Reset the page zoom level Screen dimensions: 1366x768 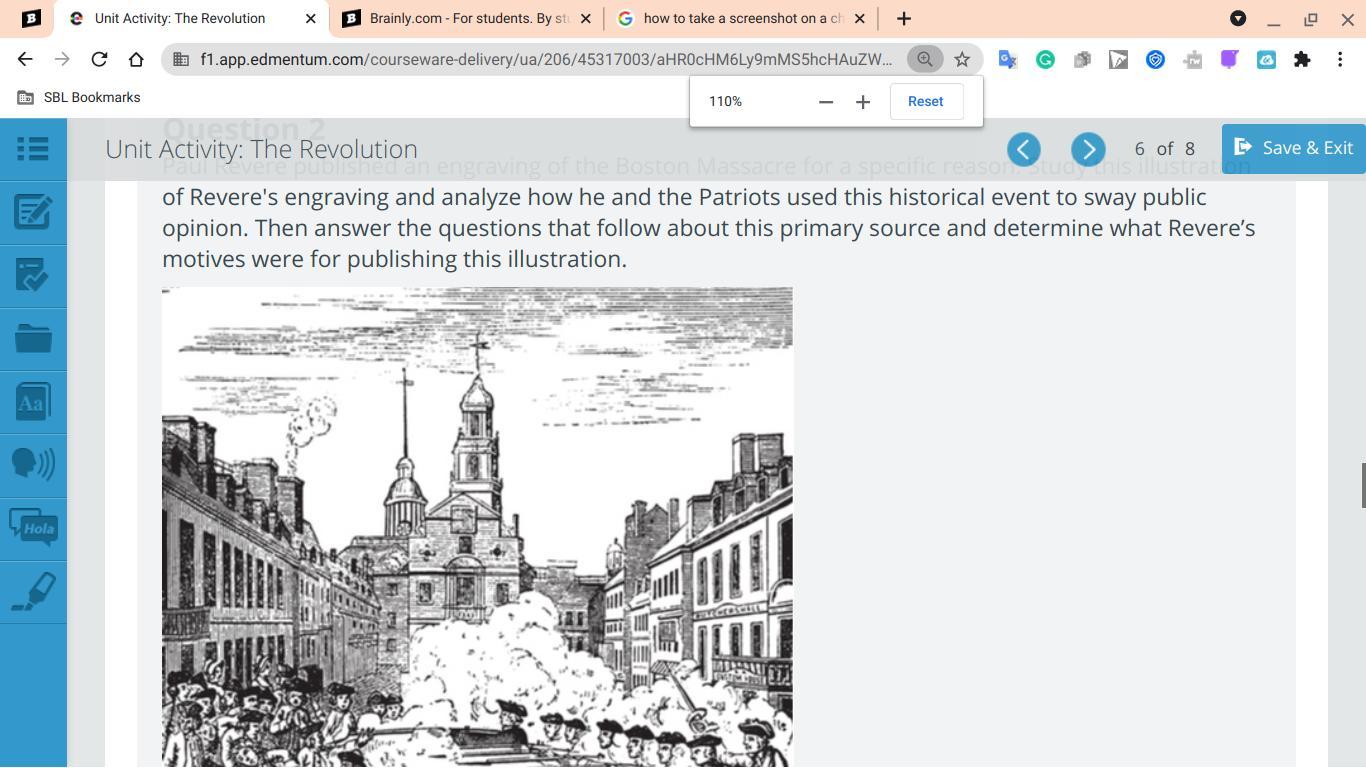pyautogui.click(x=926, y=101)
